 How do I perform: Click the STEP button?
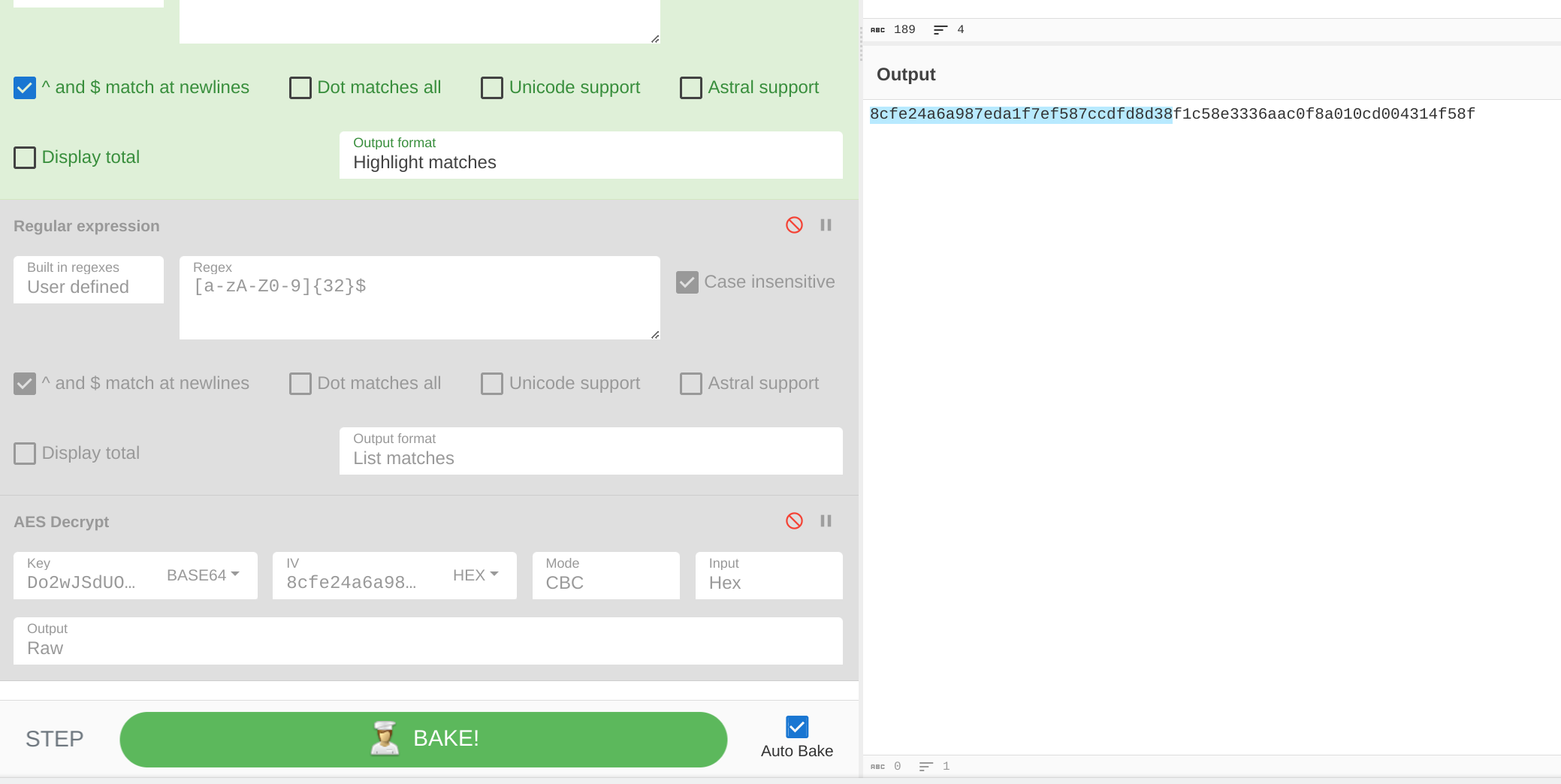point(53,739)
